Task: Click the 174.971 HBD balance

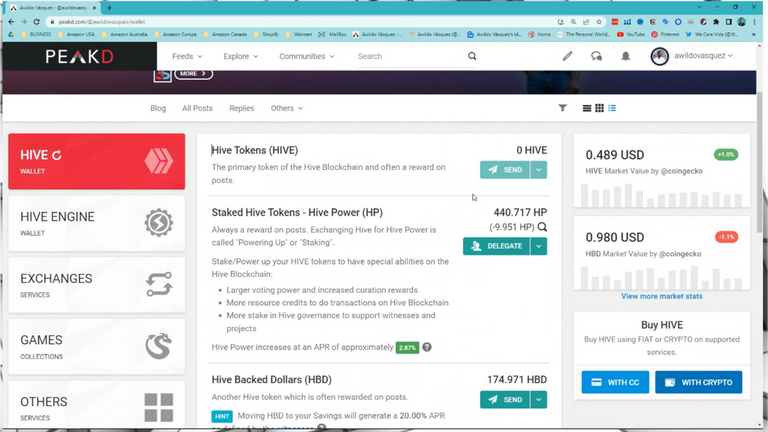Action: pyautogui.click(x=517, y=380)
